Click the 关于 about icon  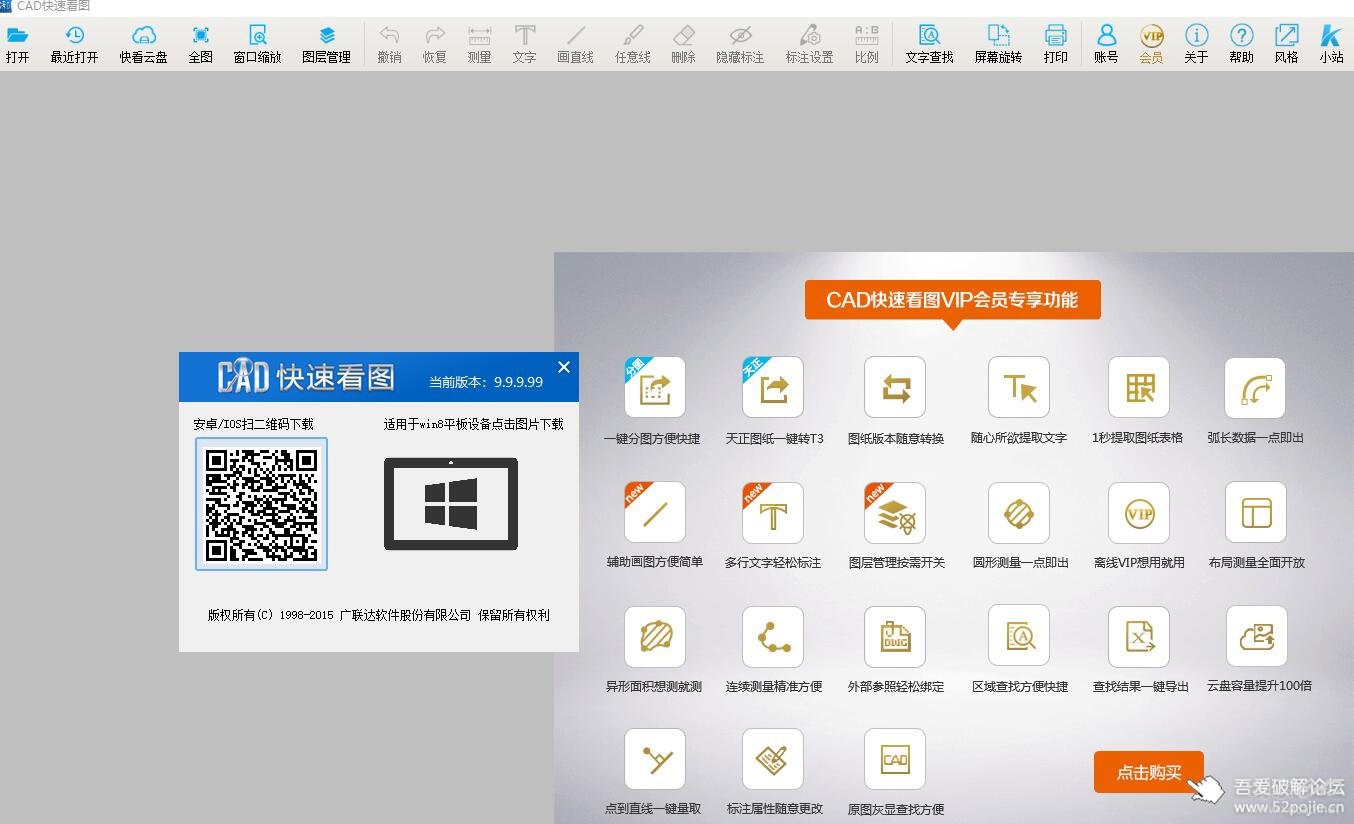point(1196,36)
